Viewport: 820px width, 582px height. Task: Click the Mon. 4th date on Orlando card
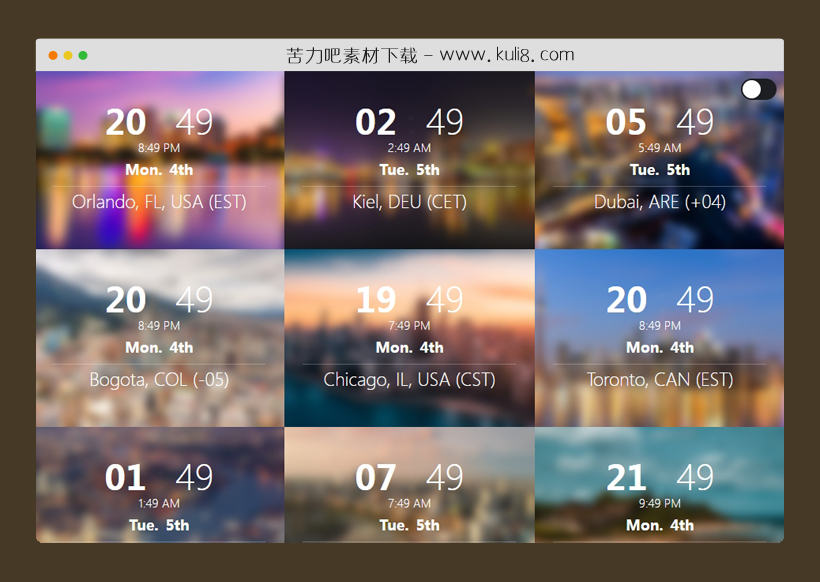click(159, 170)
